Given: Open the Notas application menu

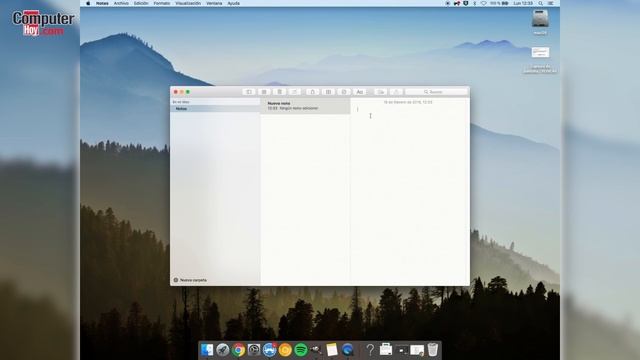Looking at the screenshot, I should (102, 3).
